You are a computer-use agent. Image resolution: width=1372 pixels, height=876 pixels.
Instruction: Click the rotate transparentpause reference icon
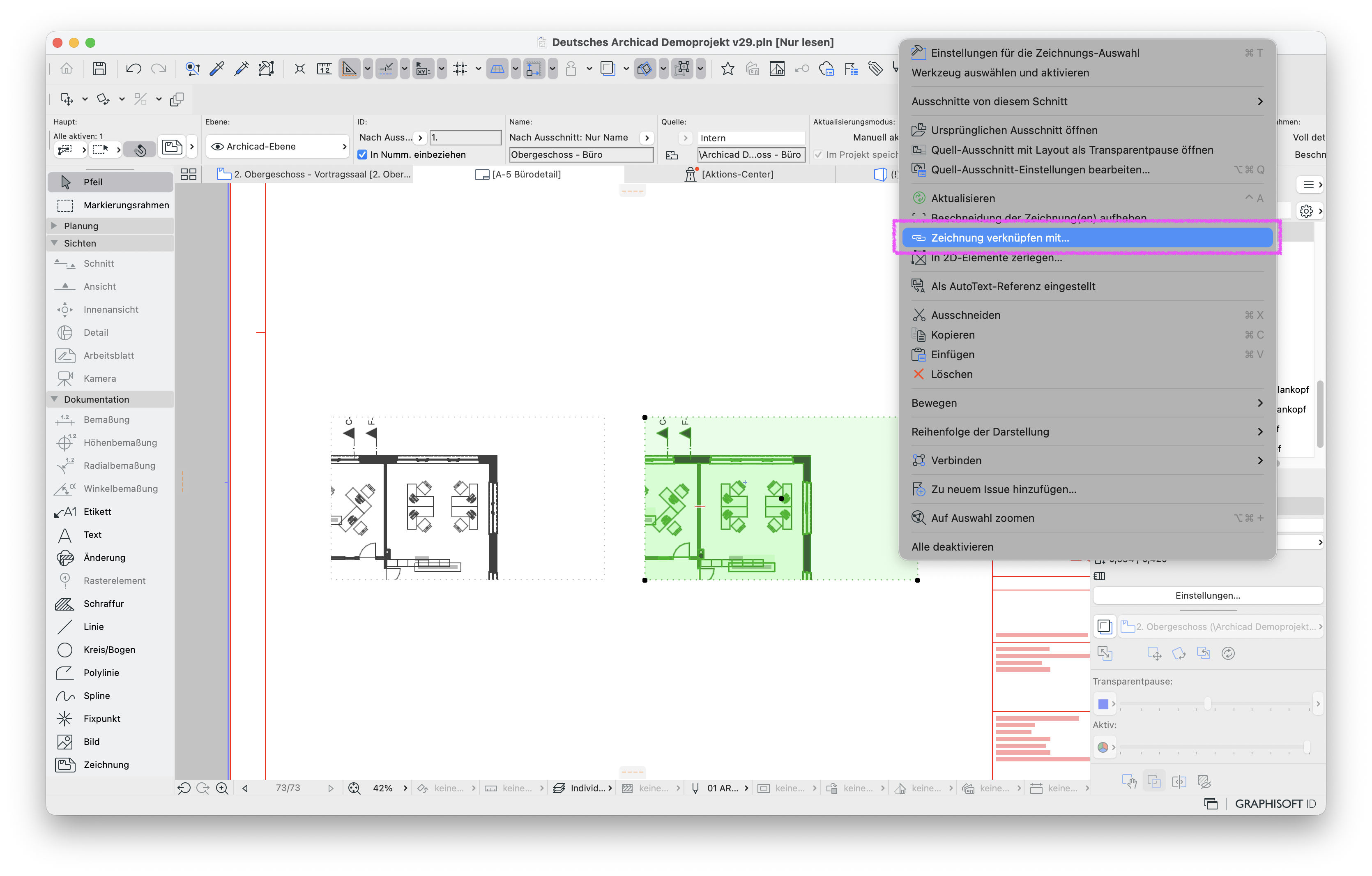(x=1179, y=653)
